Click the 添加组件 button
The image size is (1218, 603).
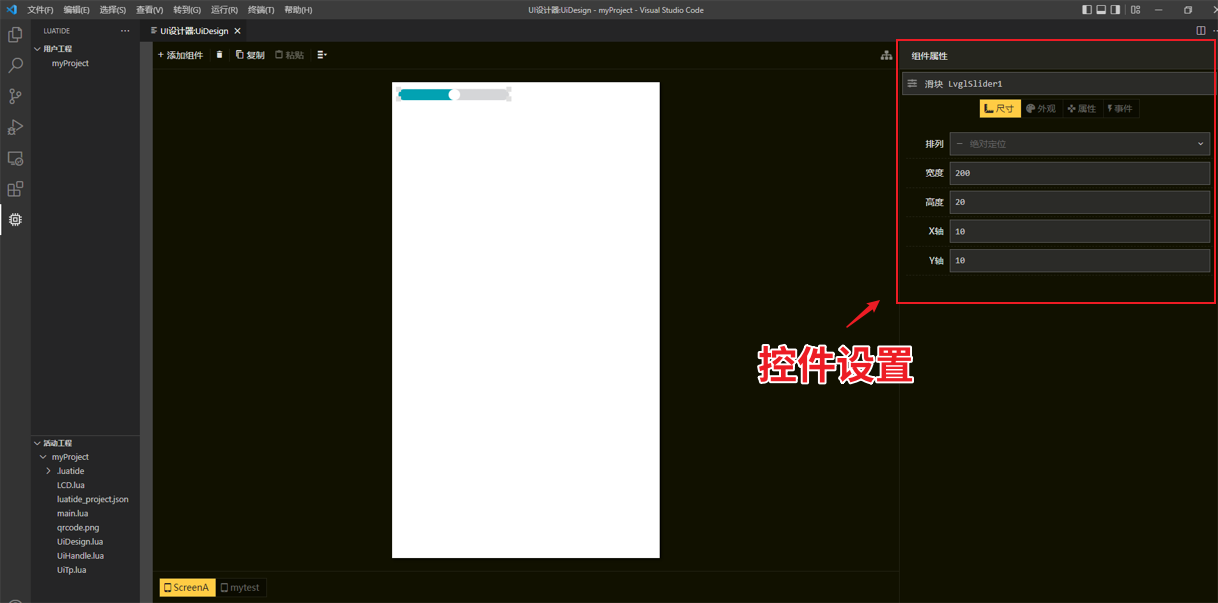pyautogui.click(x=180, y=55)
